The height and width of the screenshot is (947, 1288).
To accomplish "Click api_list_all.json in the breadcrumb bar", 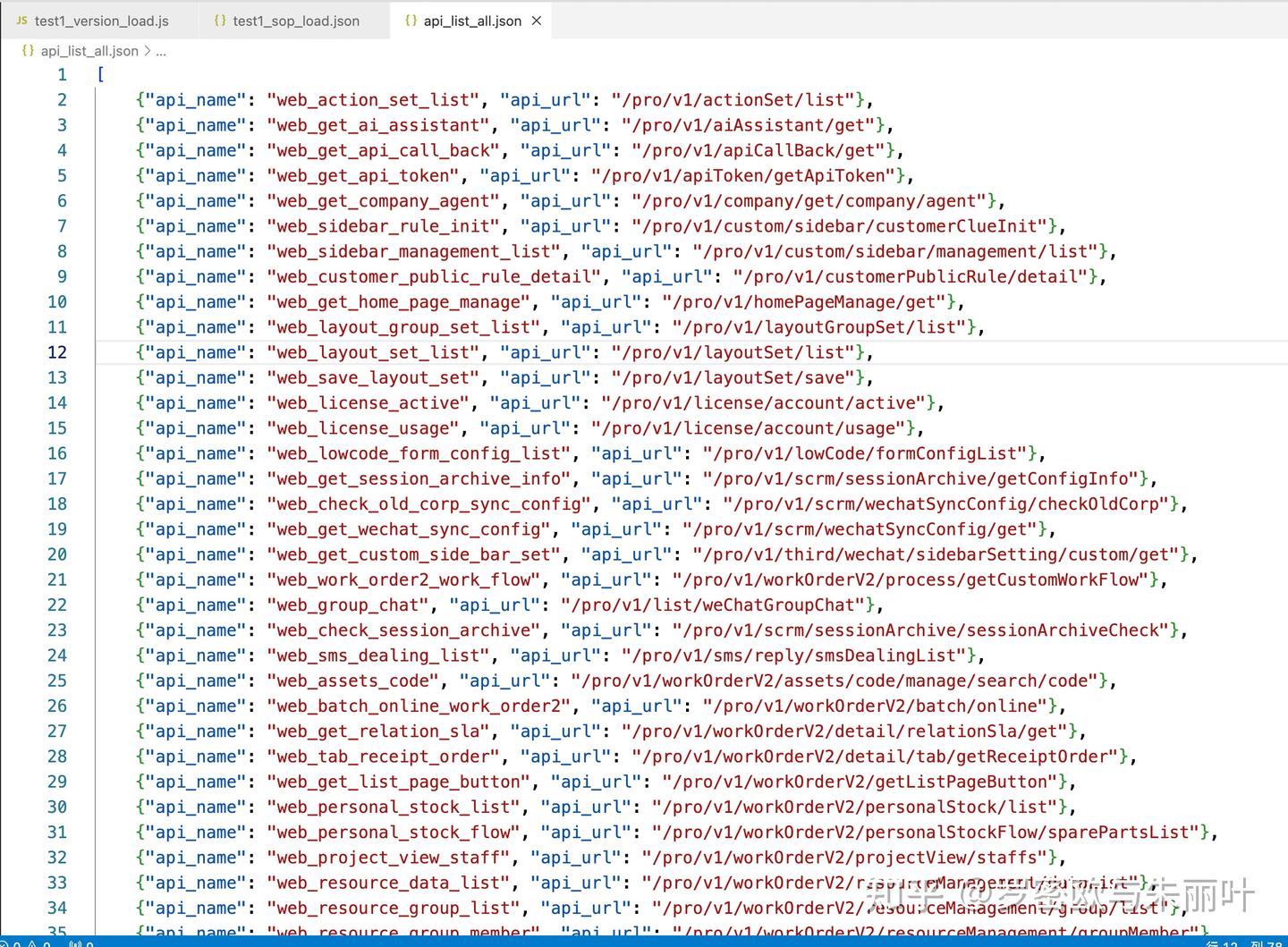I will pyautogui.click(x=89, y=51).
